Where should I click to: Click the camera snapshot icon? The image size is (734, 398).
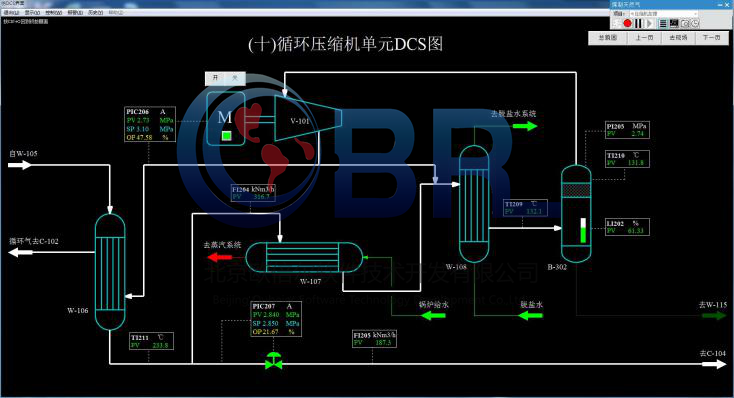pos(685,23)
